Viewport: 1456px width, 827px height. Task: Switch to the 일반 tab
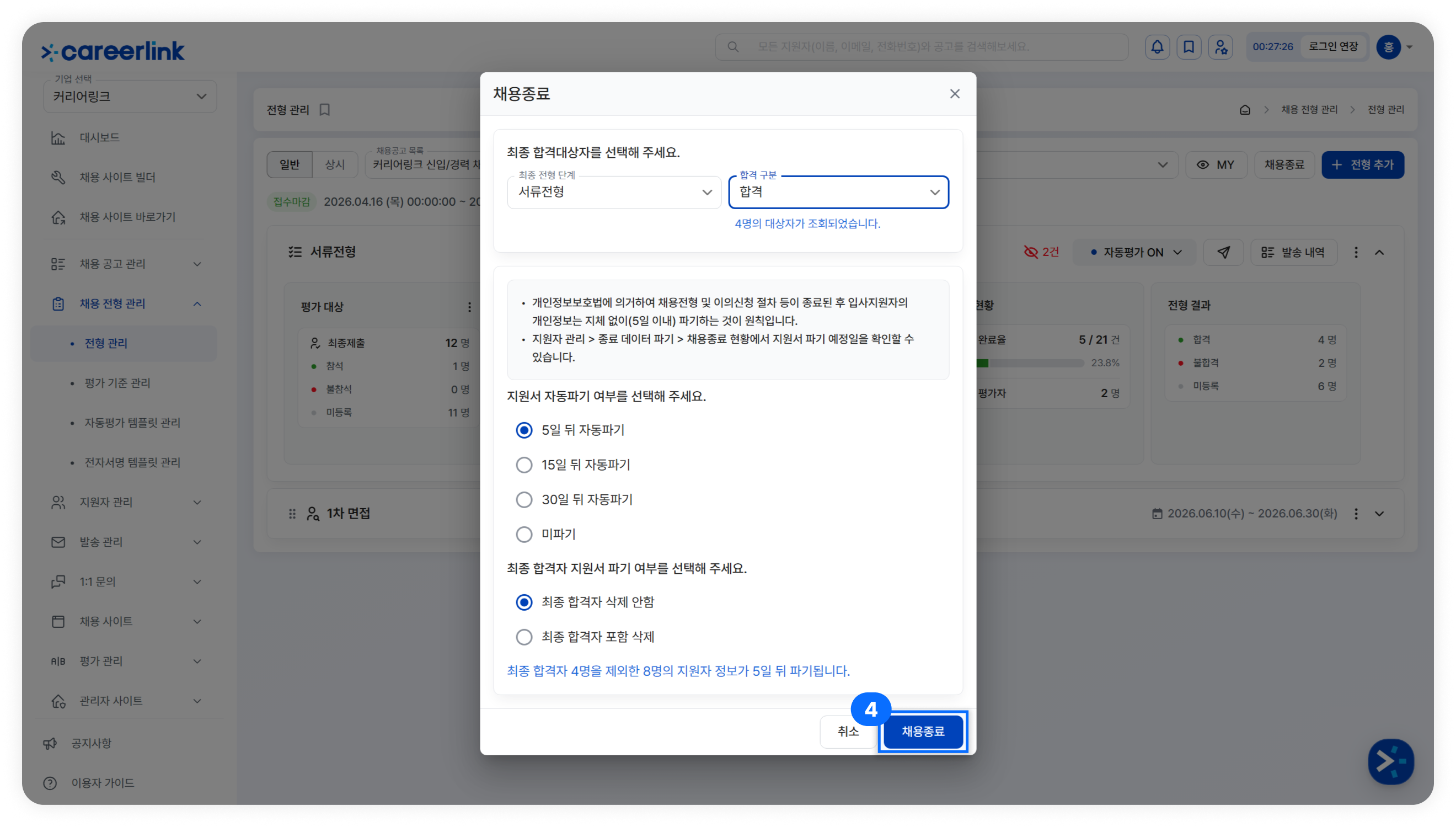[290, 165]
